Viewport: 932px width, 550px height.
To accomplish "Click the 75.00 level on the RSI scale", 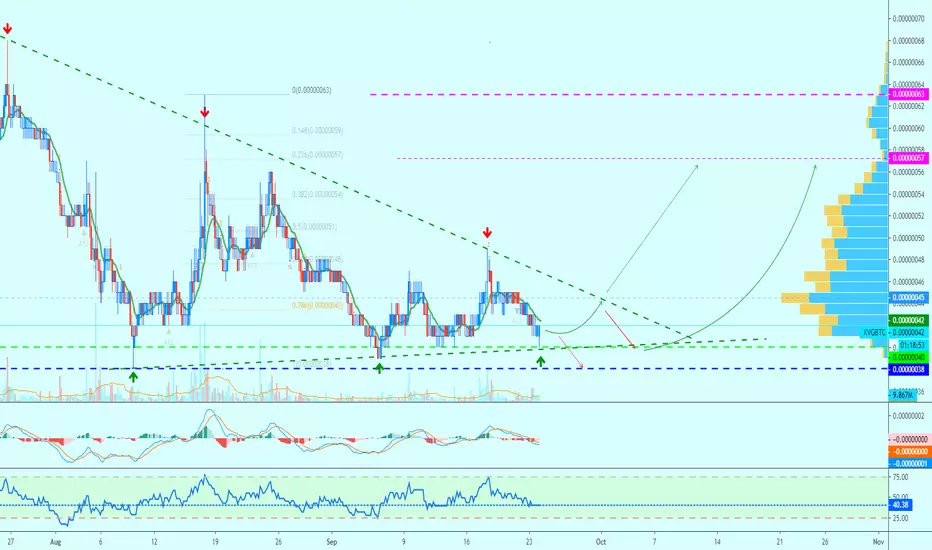I will pos(900,477).
